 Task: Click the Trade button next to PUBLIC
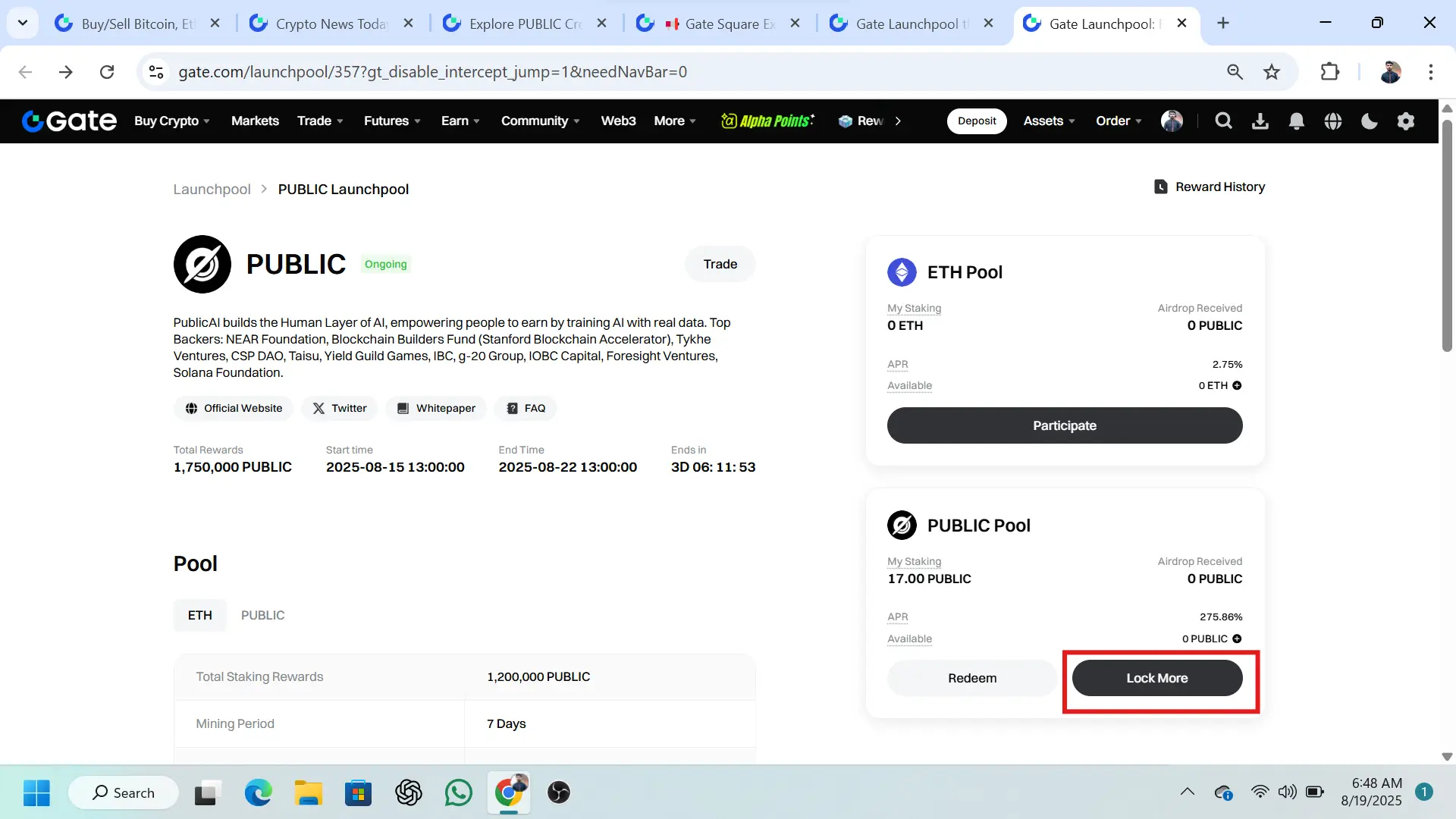pos(720,264)
